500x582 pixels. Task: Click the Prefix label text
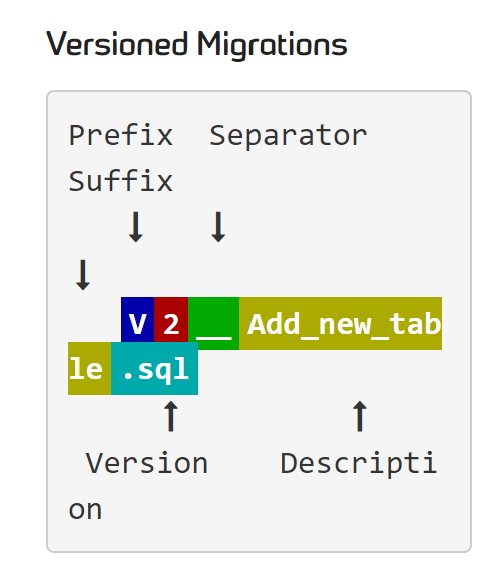(x=121, y=135)
